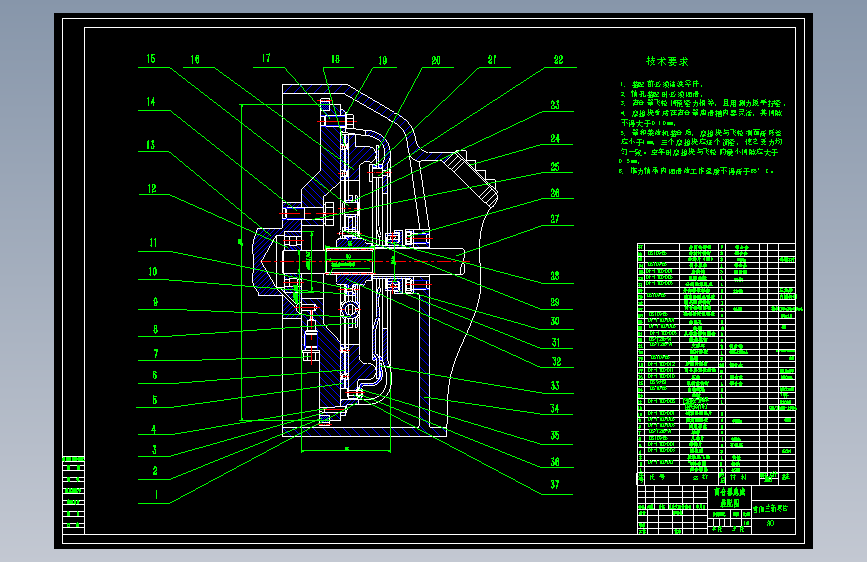
Task: Choose the part number 34 text
Action: click(555, 408)
